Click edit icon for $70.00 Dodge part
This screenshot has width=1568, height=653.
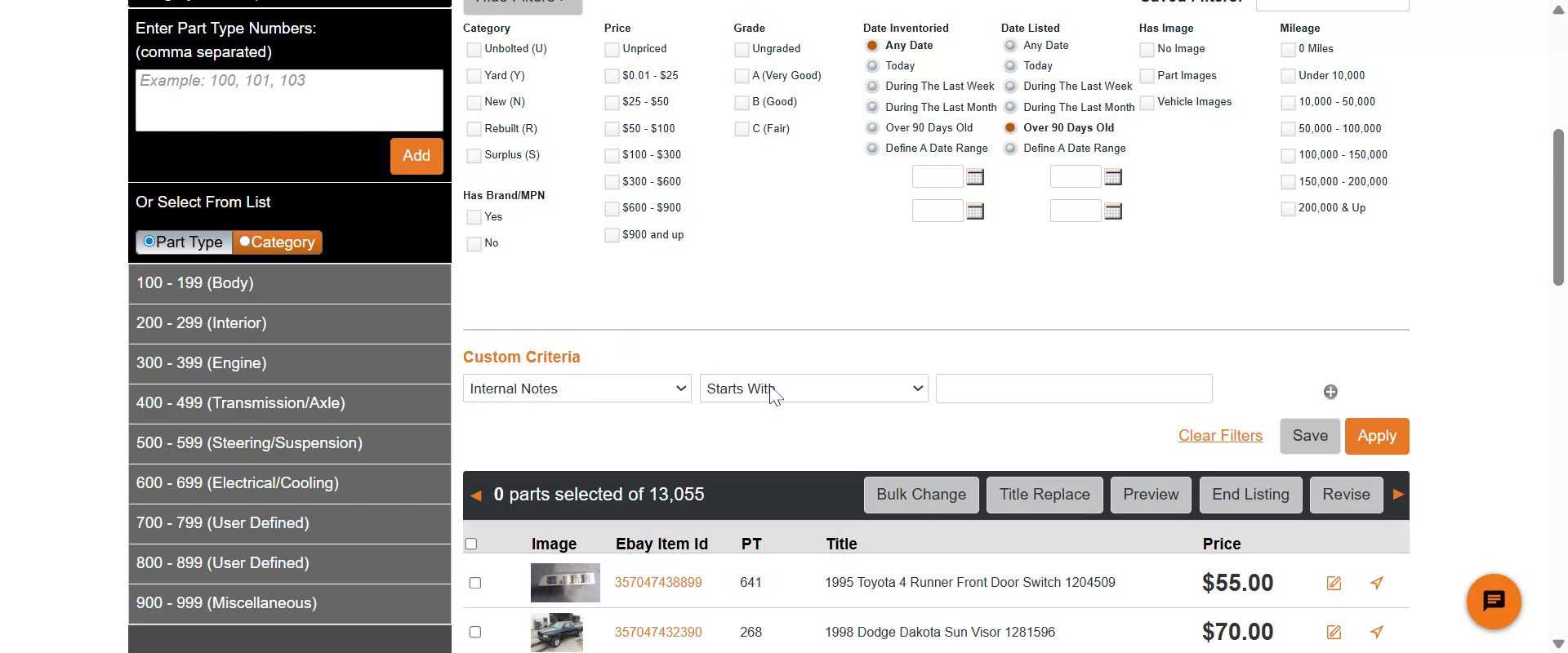click(1334, 632)
